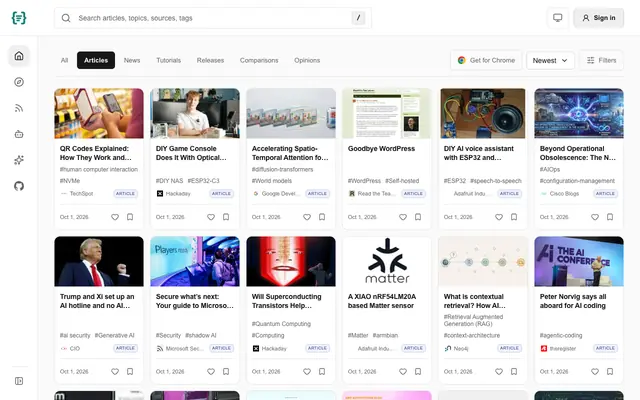Click the matter logo thumbnail
The height and width of the screenshot is (400, 640).
pos(387,261)
